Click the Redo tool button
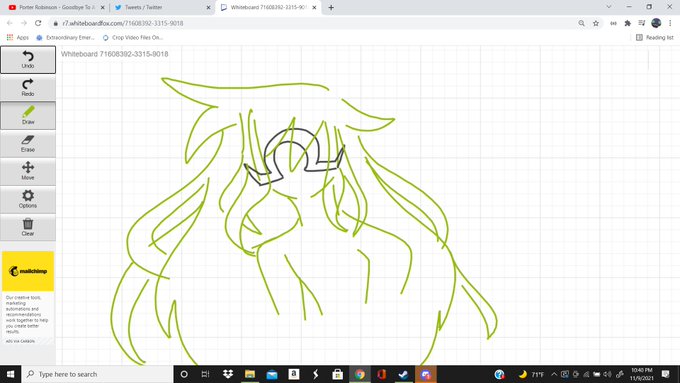Viewport: 680px width, 383px height. click(28, 87)
